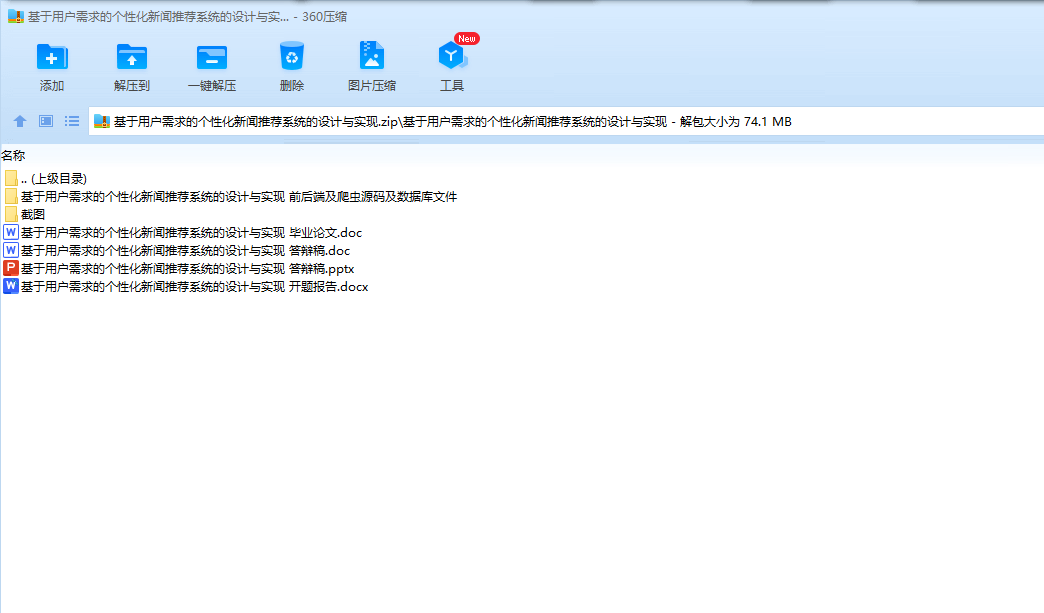Click the 一键解压 one-click extract icon
The width and height of the screenshot is (1044, 613).
coord(212,57)
